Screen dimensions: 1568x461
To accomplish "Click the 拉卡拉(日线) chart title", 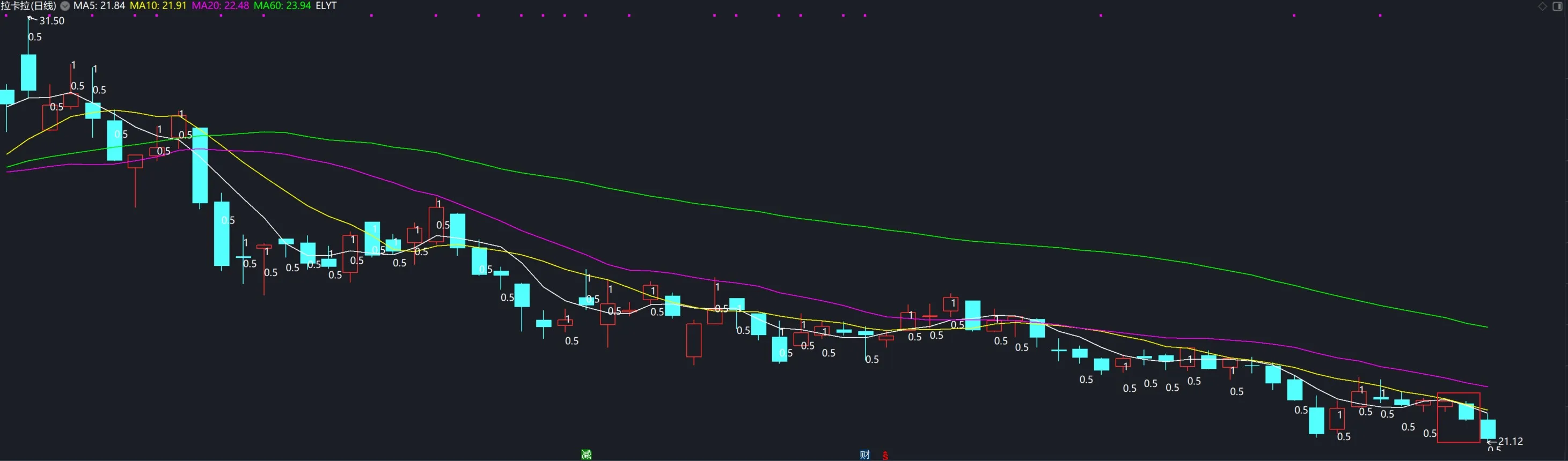I will [28, 5].
